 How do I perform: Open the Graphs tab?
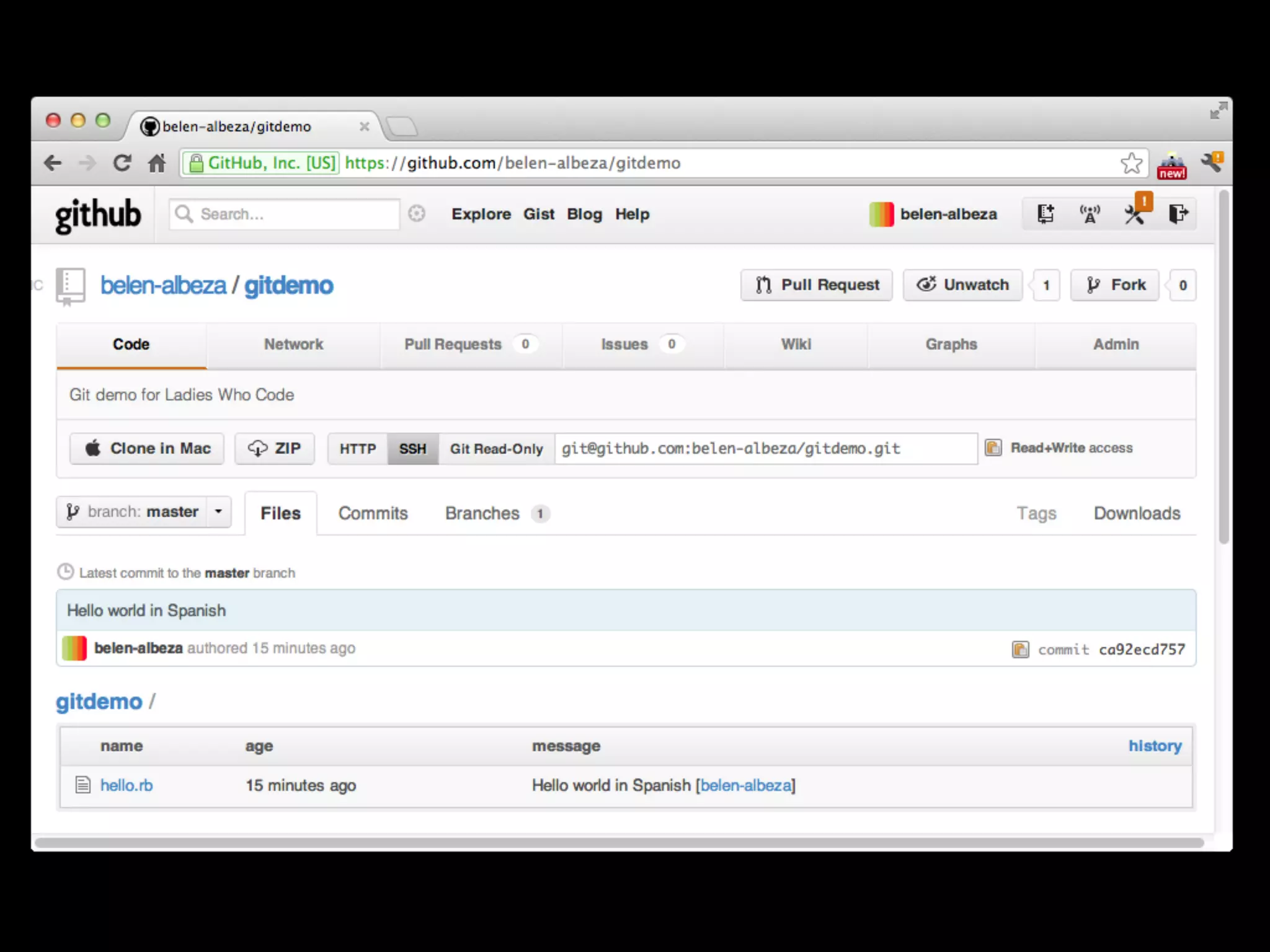pos(951,345)
